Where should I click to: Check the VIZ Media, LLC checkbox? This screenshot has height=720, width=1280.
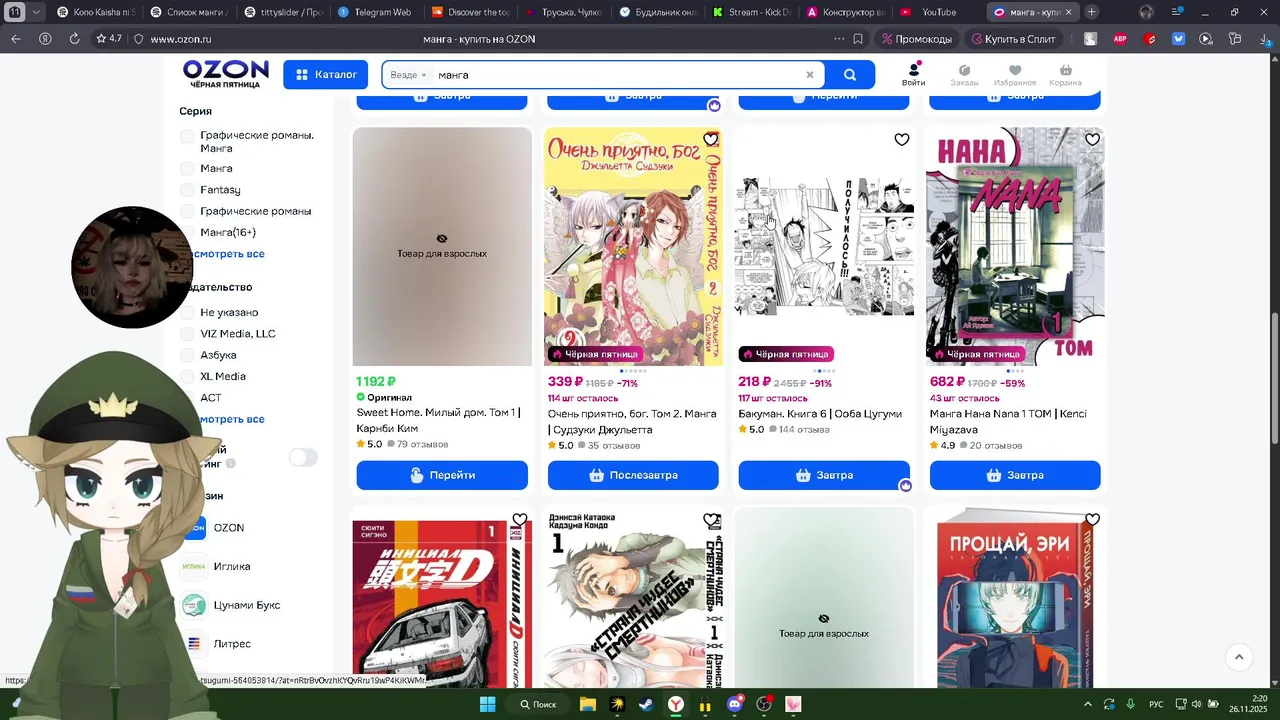pos(187,334)
